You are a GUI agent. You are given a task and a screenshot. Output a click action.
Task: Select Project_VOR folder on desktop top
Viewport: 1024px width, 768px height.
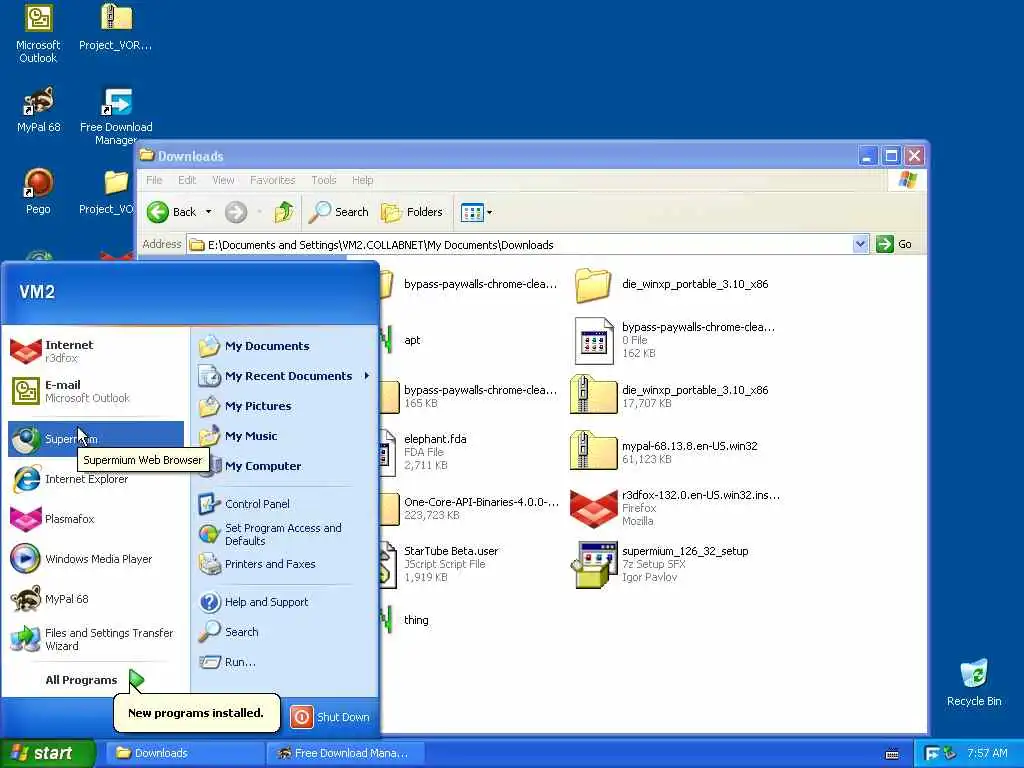116,27
